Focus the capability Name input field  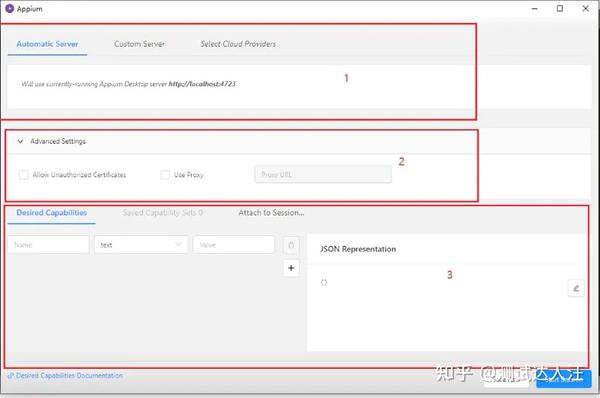click(x=49, y=245)
